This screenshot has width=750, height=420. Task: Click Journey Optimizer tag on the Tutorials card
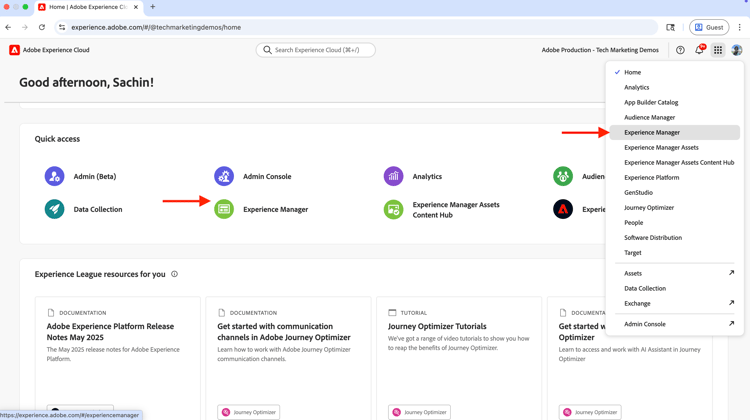tap(419, 412)
